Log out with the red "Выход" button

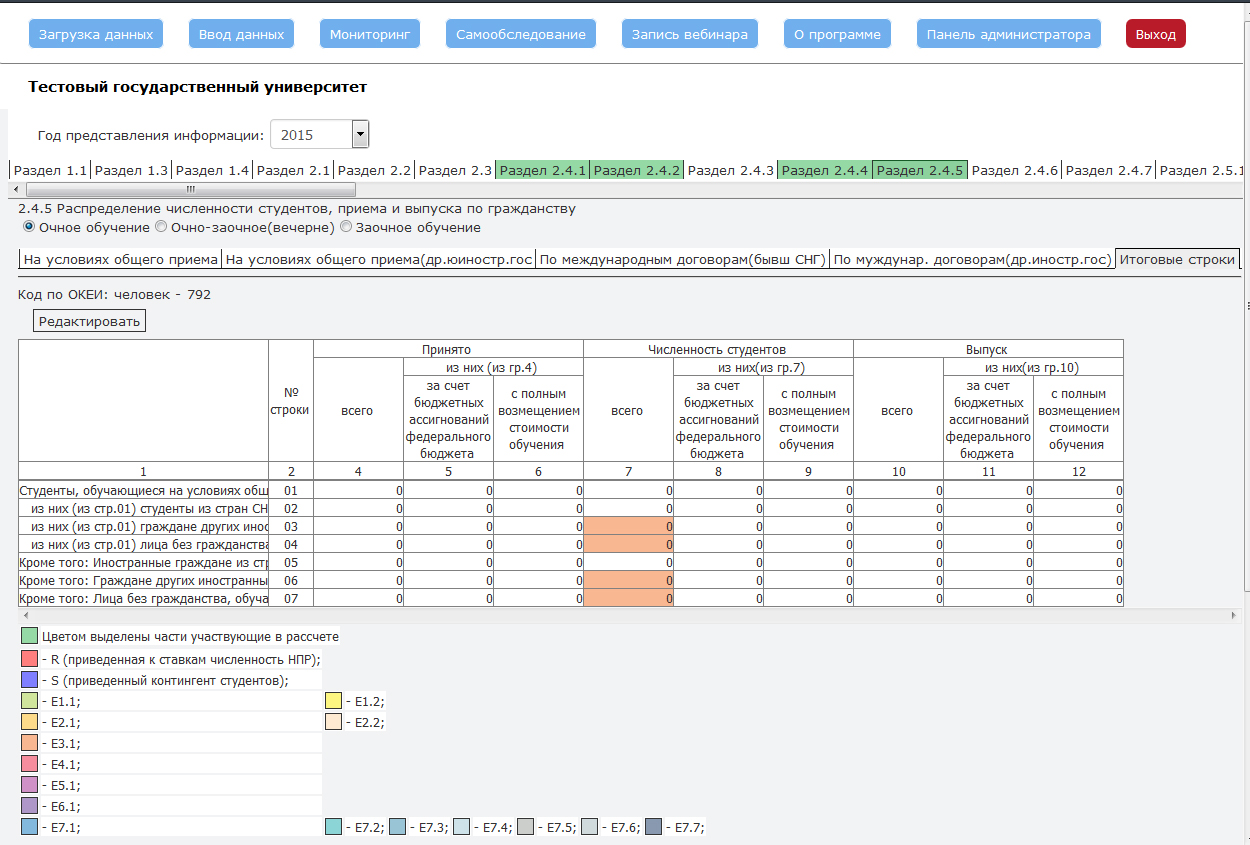tap(1156, 34)
